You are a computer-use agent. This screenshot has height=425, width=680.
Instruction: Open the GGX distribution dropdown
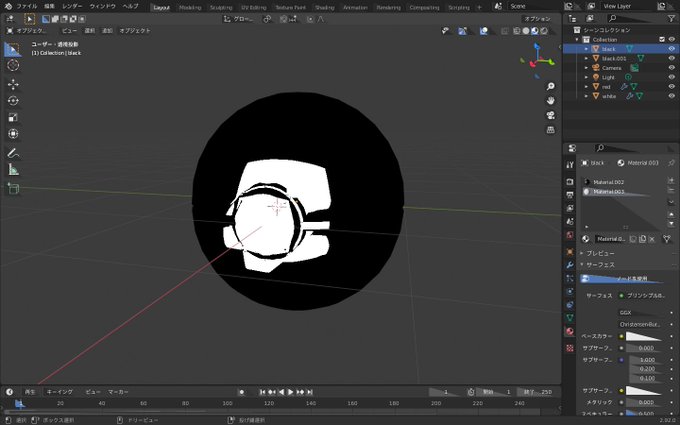(643, 313)
